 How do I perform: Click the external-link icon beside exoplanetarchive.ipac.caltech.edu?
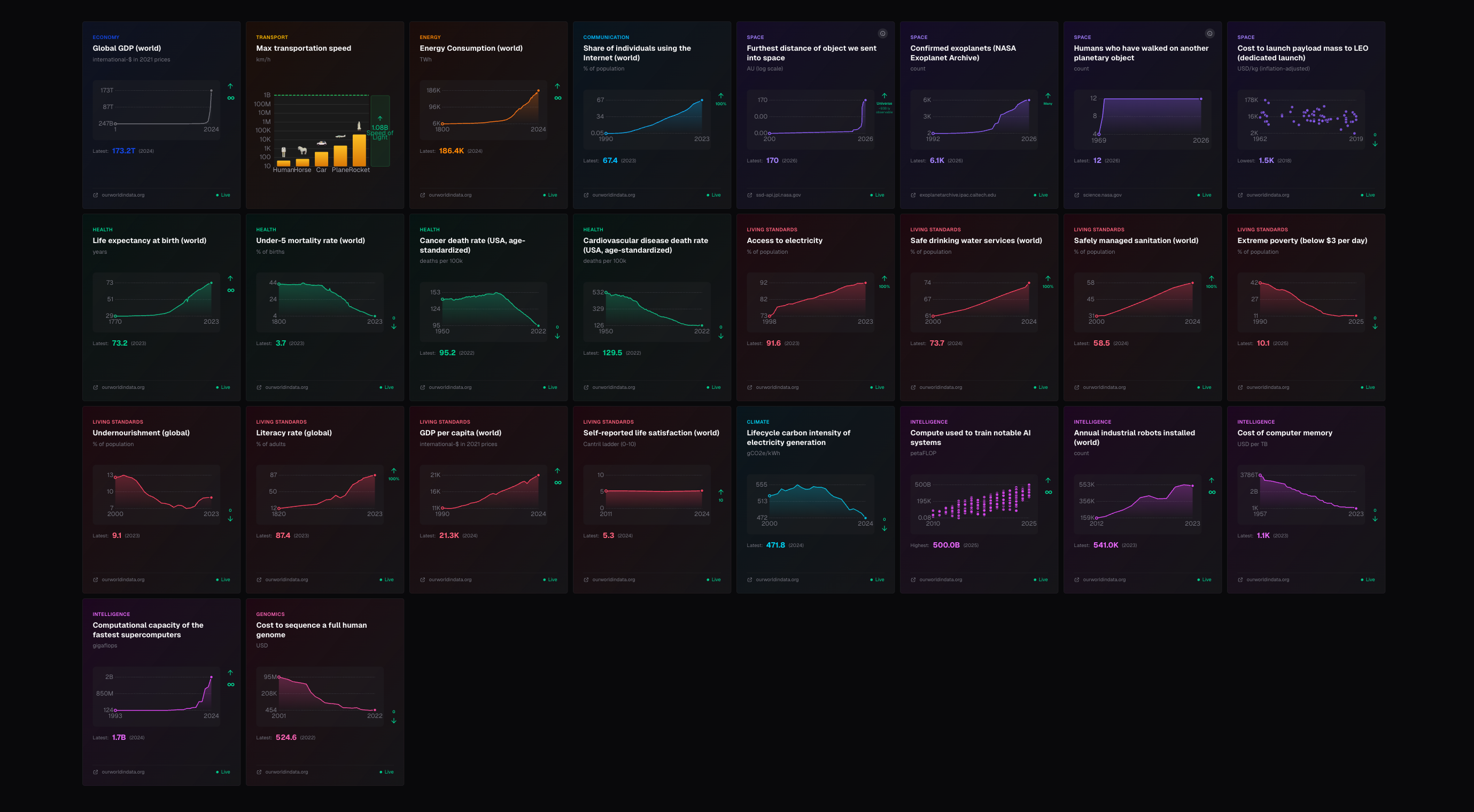tap(913, 194)
